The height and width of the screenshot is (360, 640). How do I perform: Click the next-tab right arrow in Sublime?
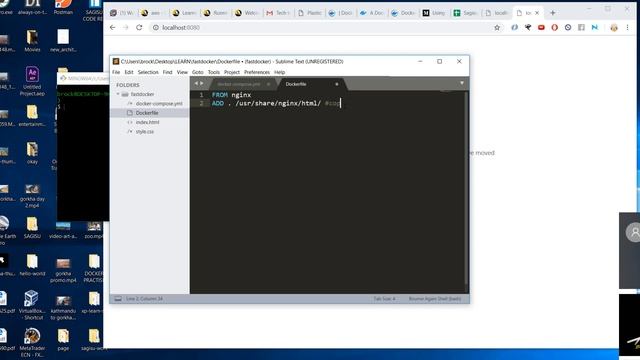(x=202, y=84)
